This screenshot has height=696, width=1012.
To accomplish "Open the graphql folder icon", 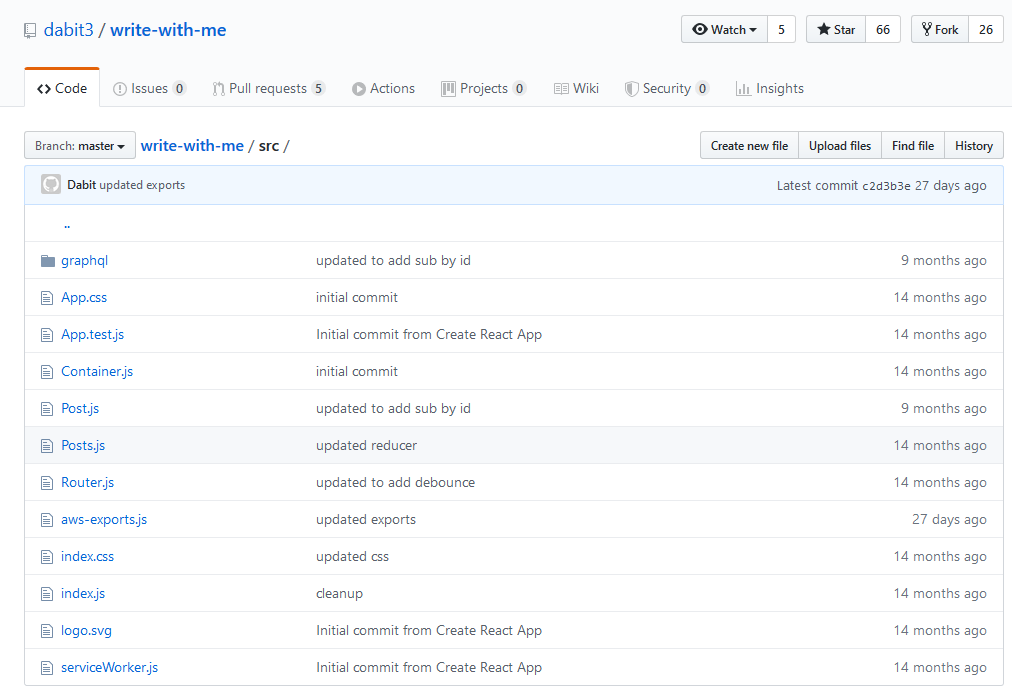I will pyautogui.click(x=47, y=259).
